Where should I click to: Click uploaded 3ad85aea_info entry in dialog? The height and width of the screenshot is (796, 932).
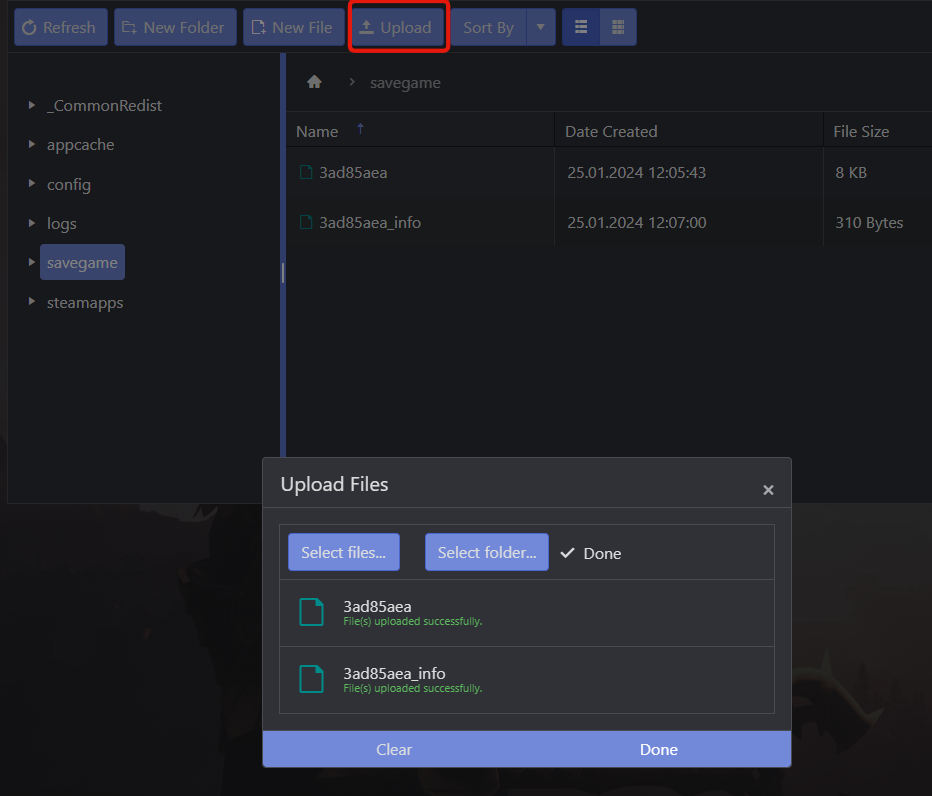[x=527, y=680]
